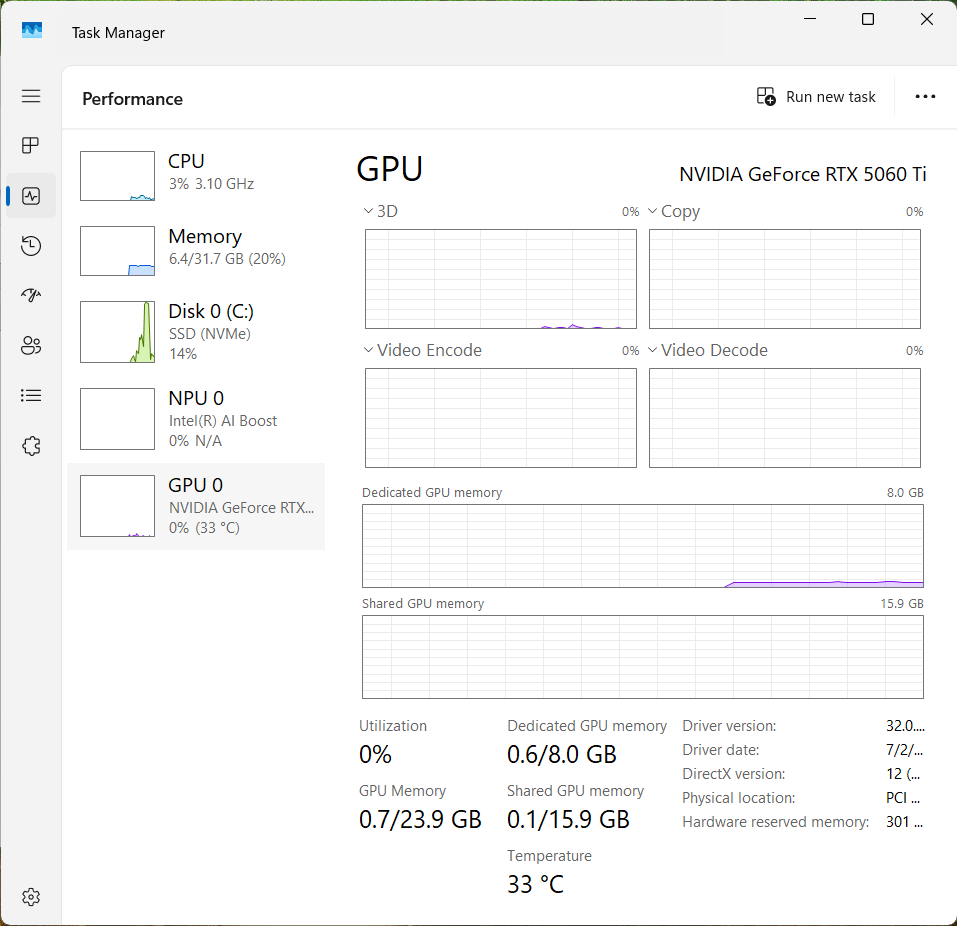Image resolution: width=957 pixels, height=926 pixels.
Task: Click the '0.1/15.9 GB' shared memory value
Action: 568,819
